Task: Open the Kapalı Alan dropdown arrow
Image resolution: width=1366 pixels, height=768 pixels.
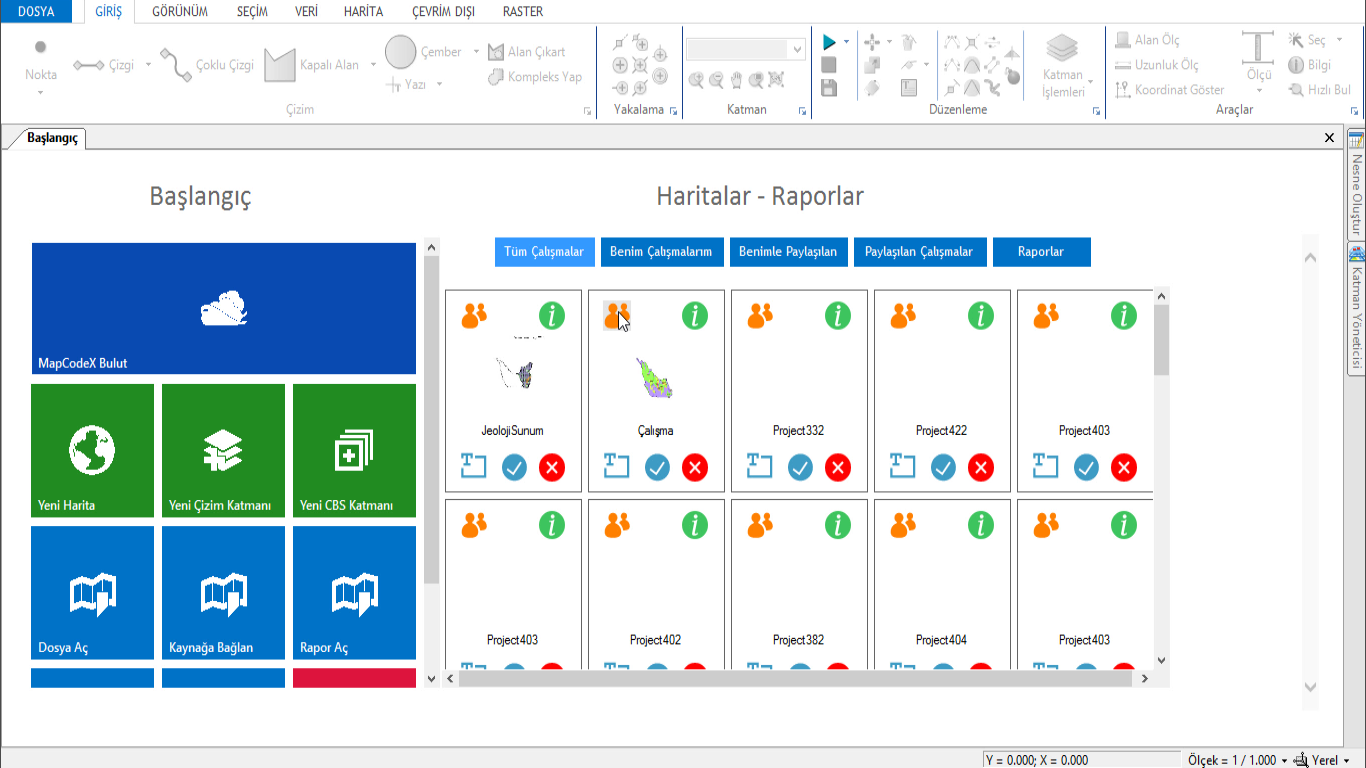Action: tap(373, 65)
